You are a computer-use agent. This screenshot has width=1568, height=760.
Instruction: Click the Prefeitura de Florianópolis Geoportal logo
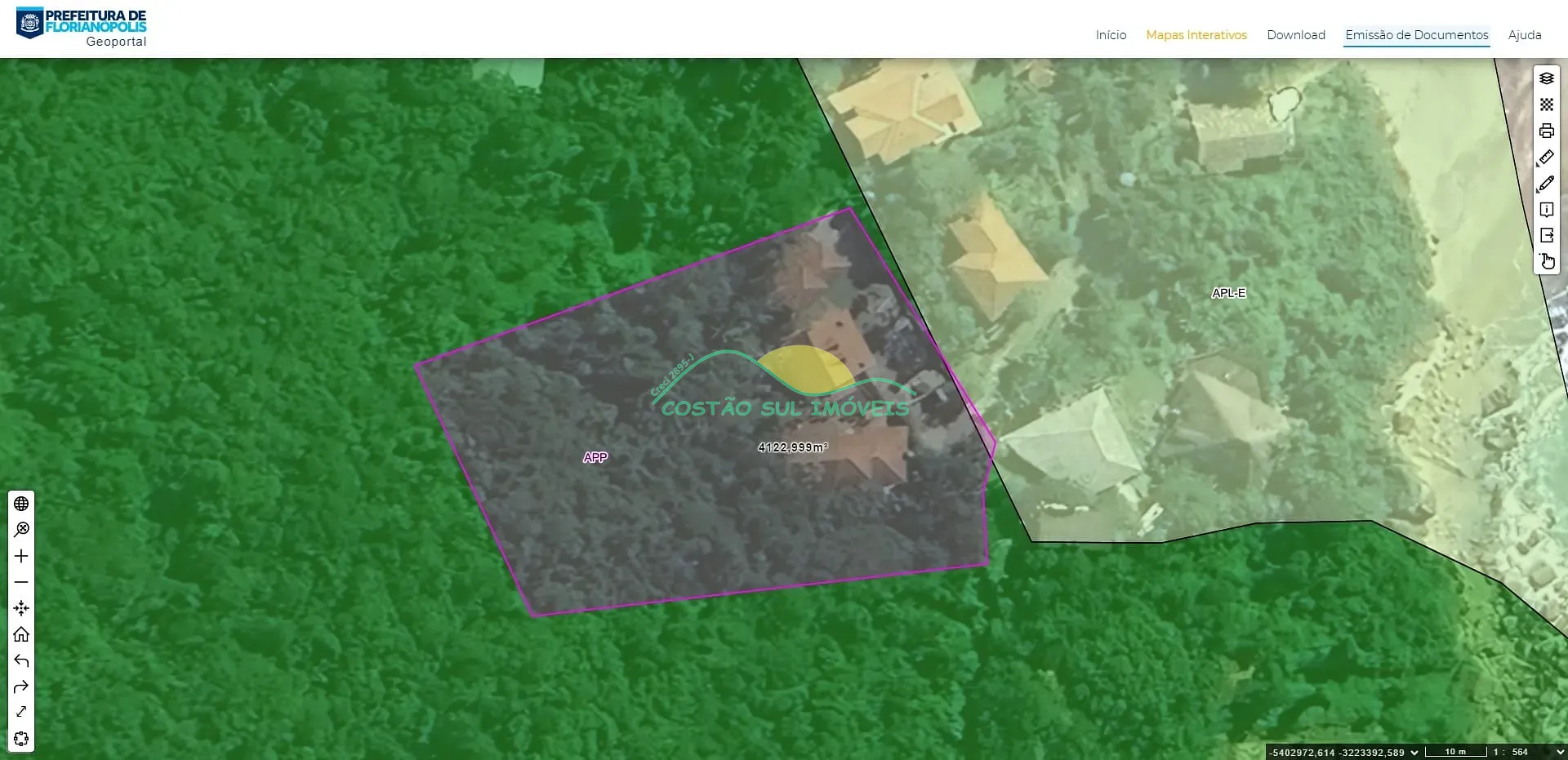coord(82,28)
